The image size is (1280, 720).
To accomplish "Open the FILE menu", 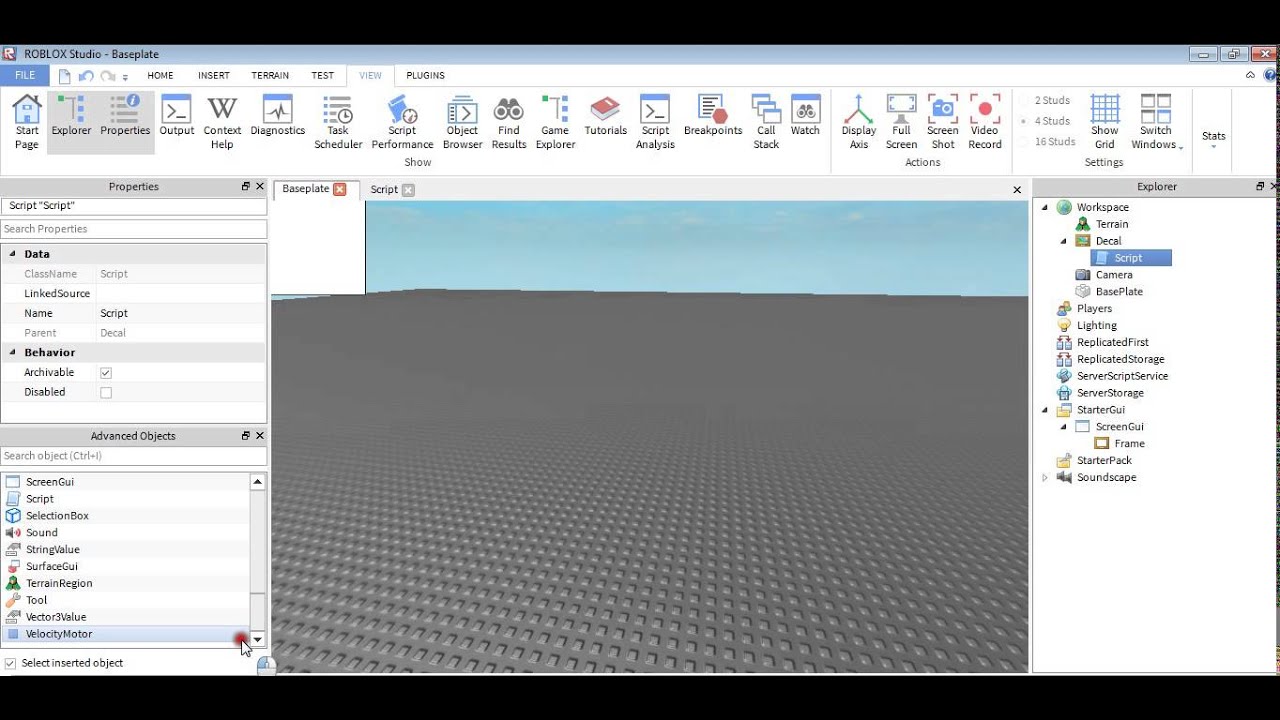I will pos(25,75).
